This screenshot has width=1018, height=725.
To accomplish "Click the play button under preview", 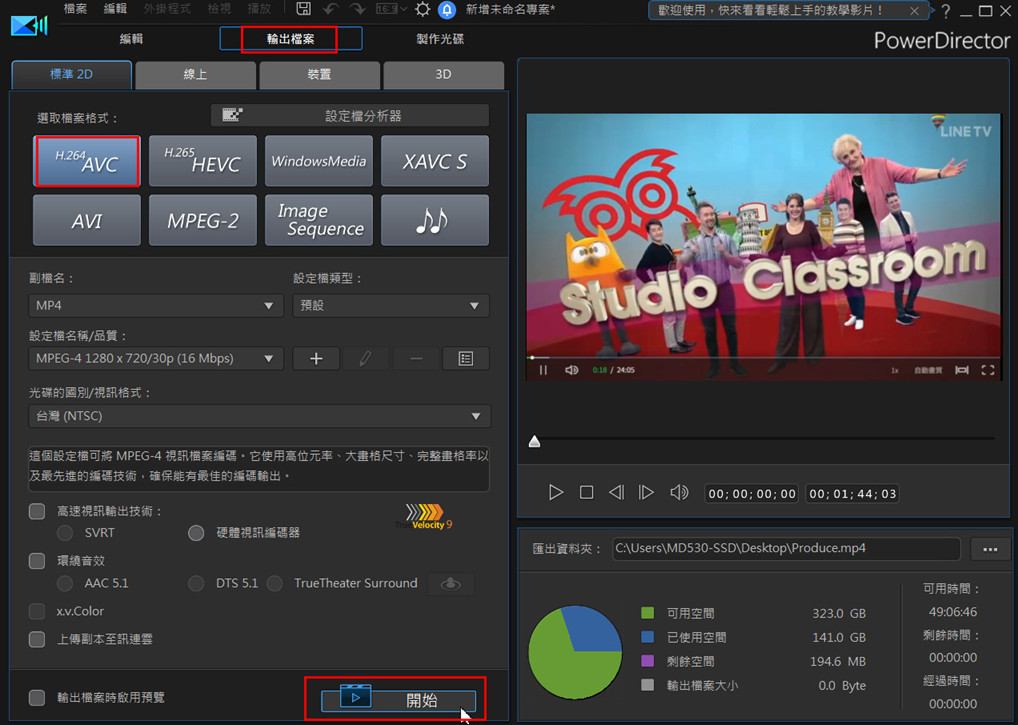I will [x=556, y=493].
